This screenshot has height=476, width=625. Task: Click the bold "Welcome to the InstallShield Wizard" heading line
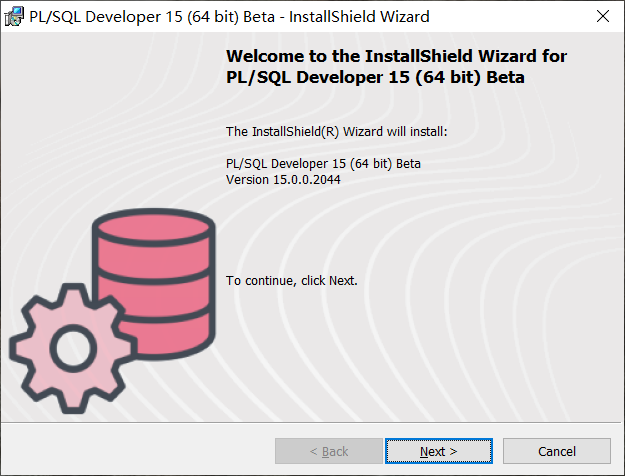[396, 56]
